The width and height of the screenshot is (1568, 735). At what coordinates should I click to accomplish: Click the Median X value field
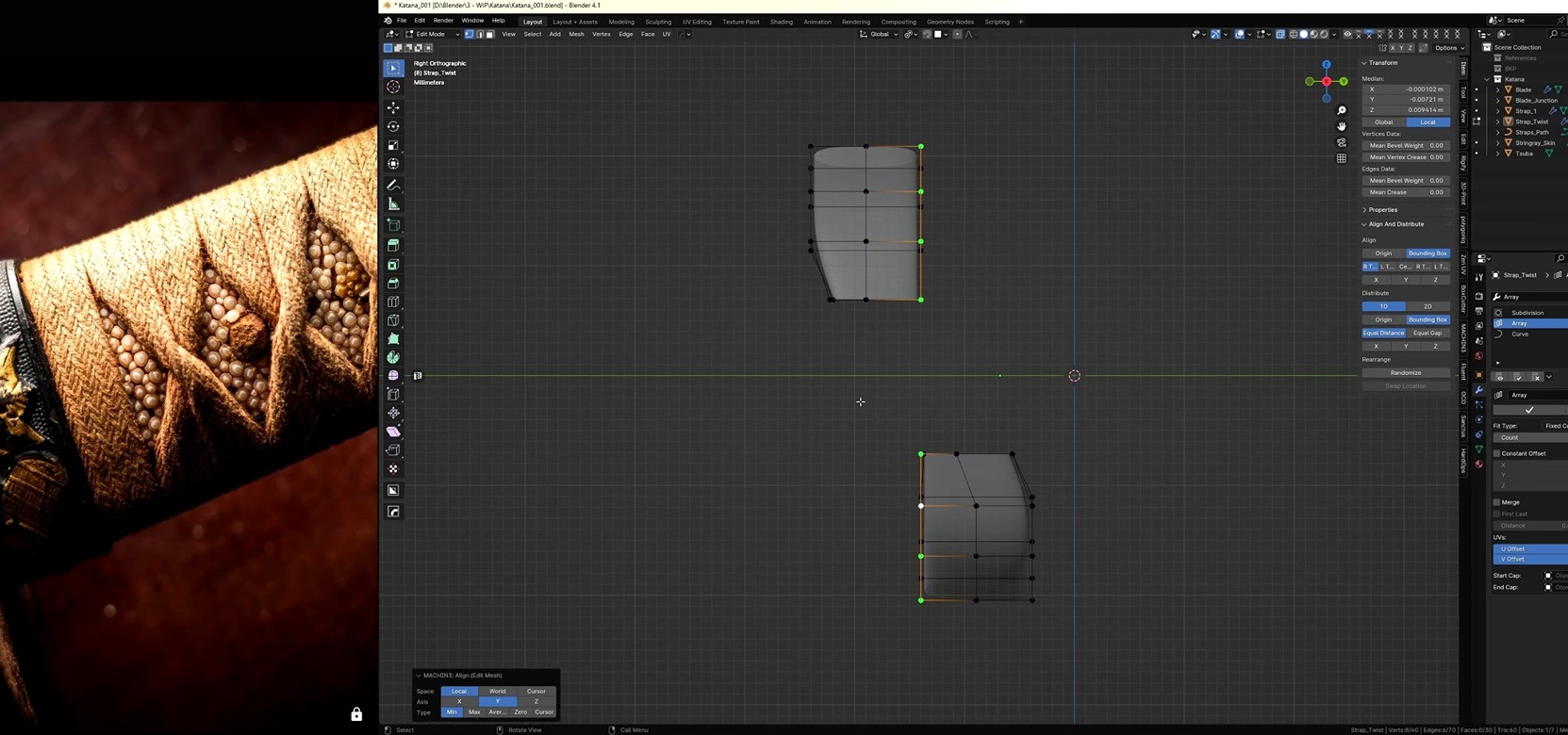coord(1405,89)
